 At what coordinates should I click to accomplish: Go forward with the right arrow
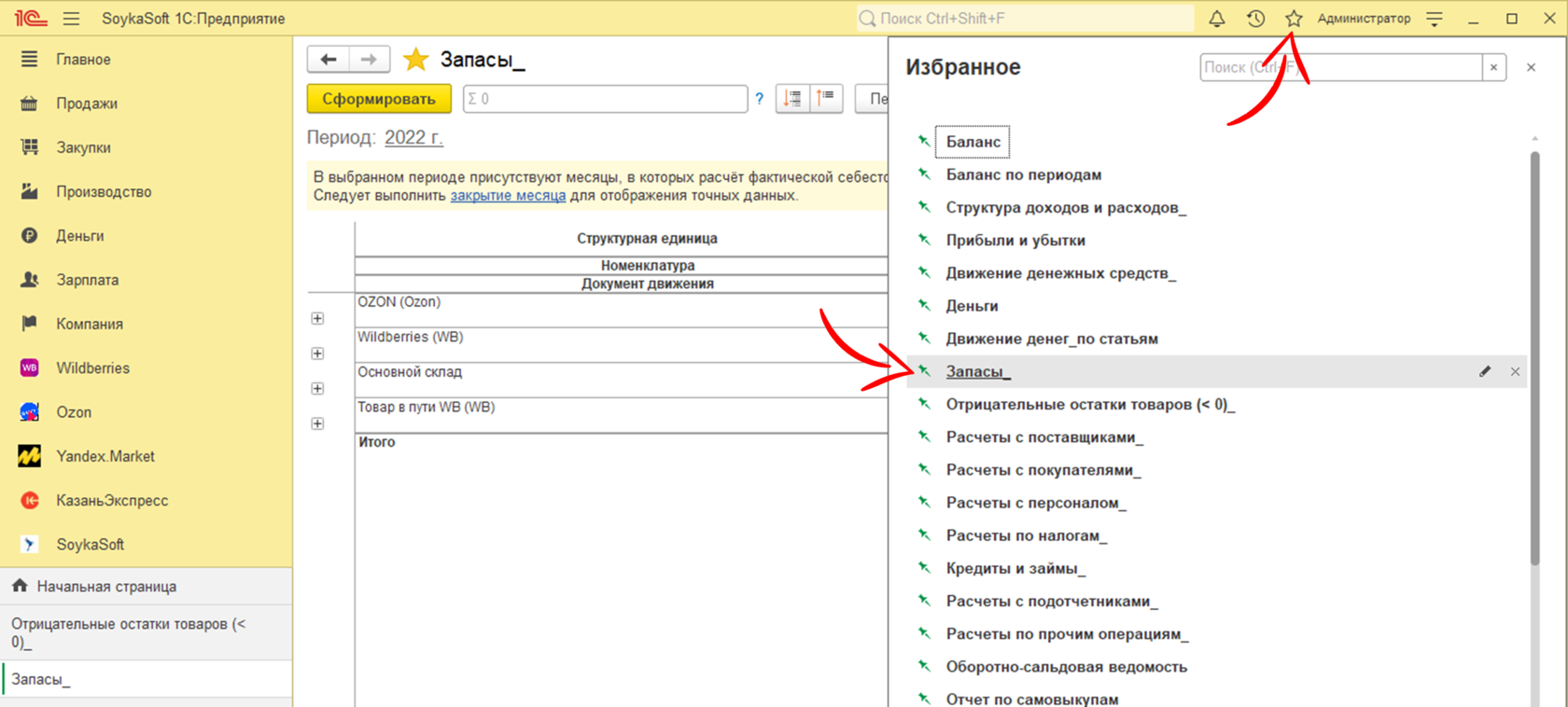[370, 60]
